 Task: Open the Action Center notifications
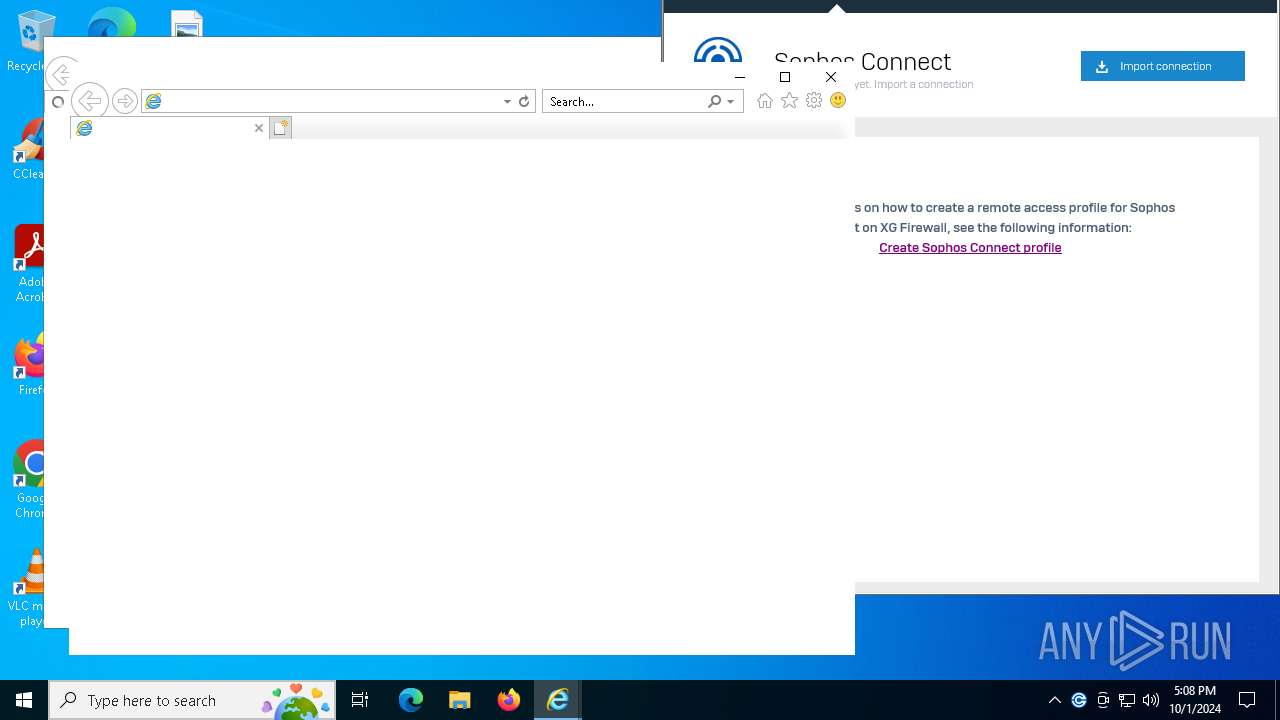(1247, 700)
